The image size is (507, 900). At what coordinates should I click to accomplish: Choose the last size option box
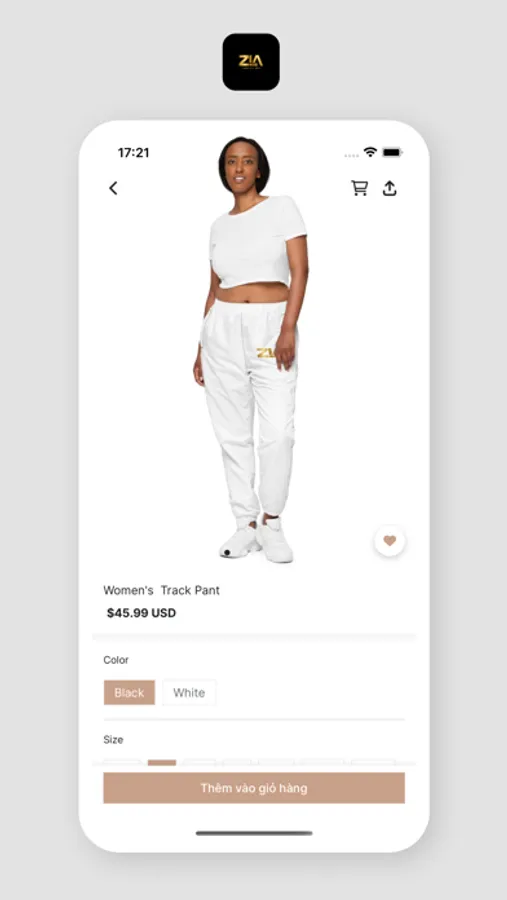pos(373,763)
